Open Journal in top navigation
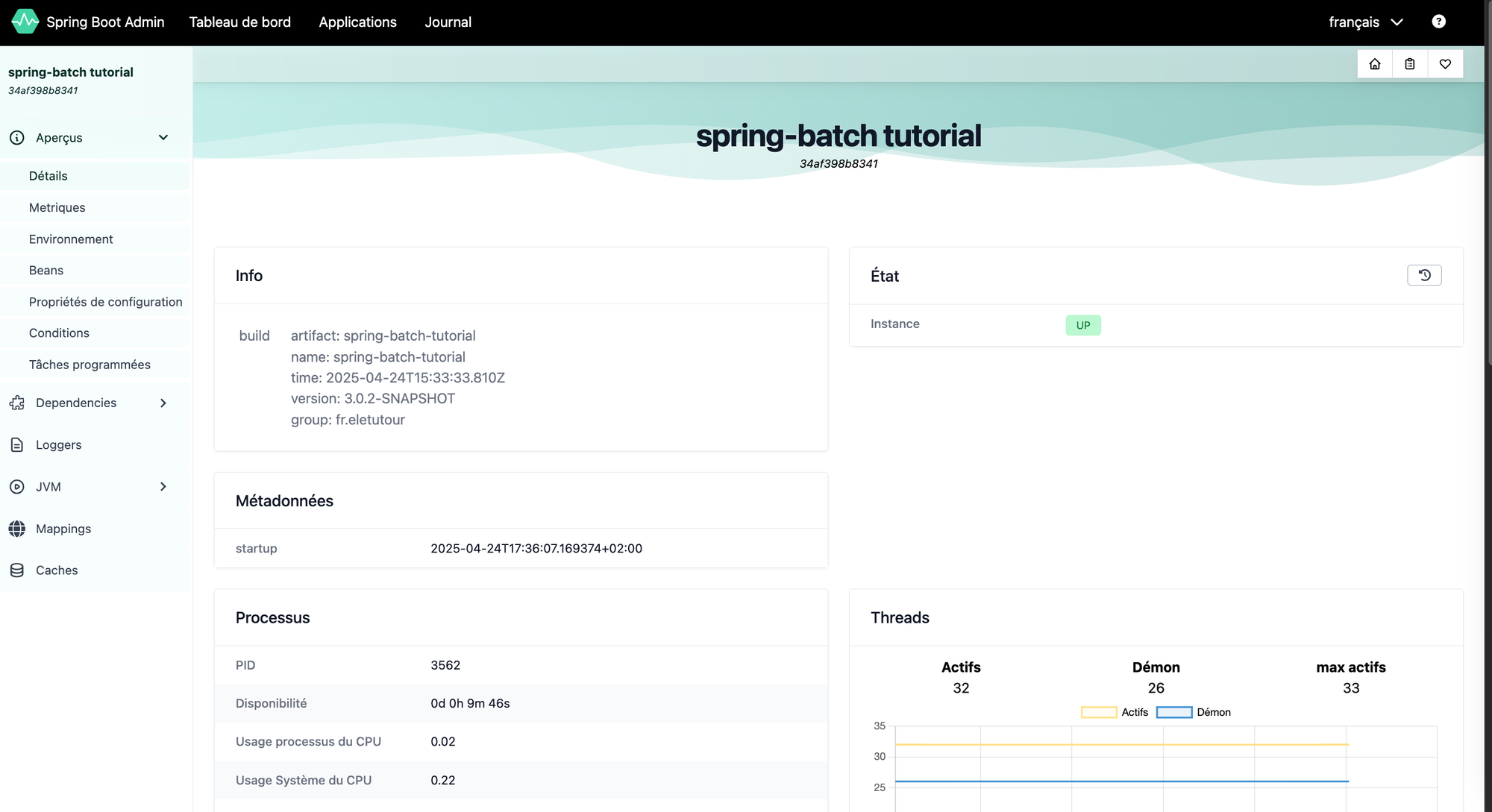This screenshot has height=812, width=1492. (448, 22)
